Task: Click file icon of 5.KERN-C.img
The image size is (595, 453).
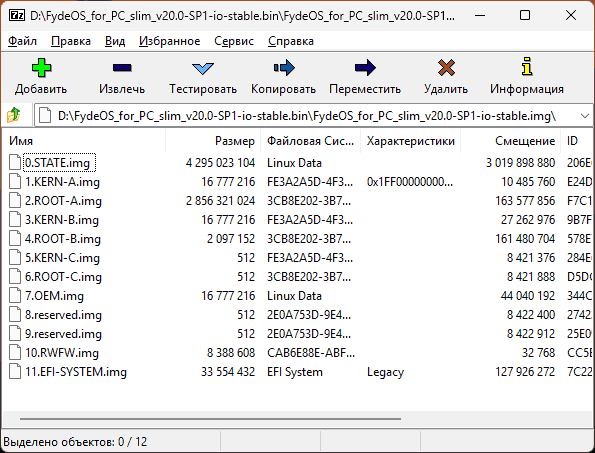Action: point(15,257)
